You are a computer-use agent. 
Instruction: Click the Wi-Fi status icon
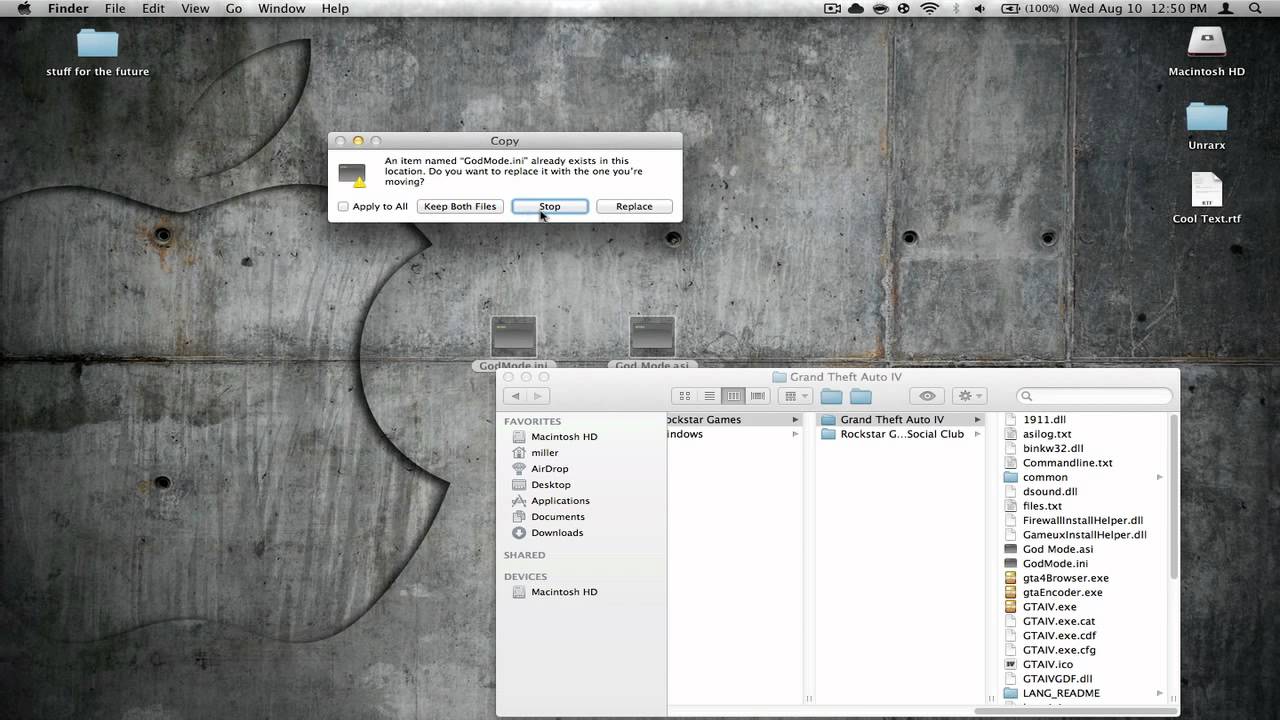tap(930, 9)
